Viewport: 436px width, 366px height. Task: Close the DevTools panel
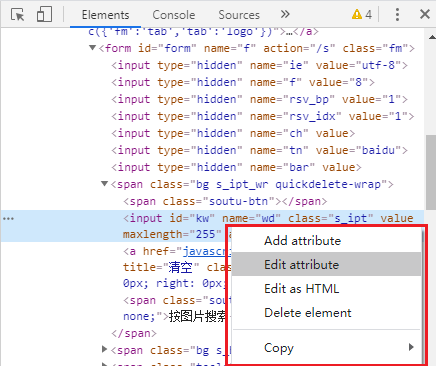[x=425, y=14]
